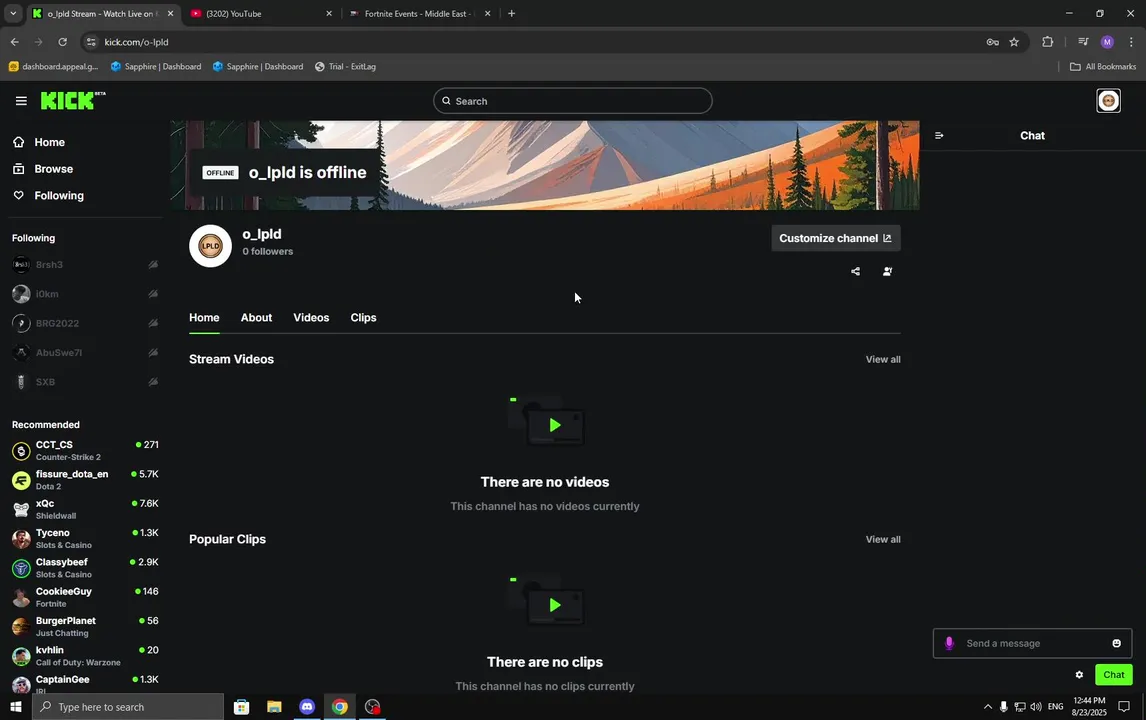Open recommended channel Classybeef
This screenshot has height=720, width=1146.
pos(85,568)
